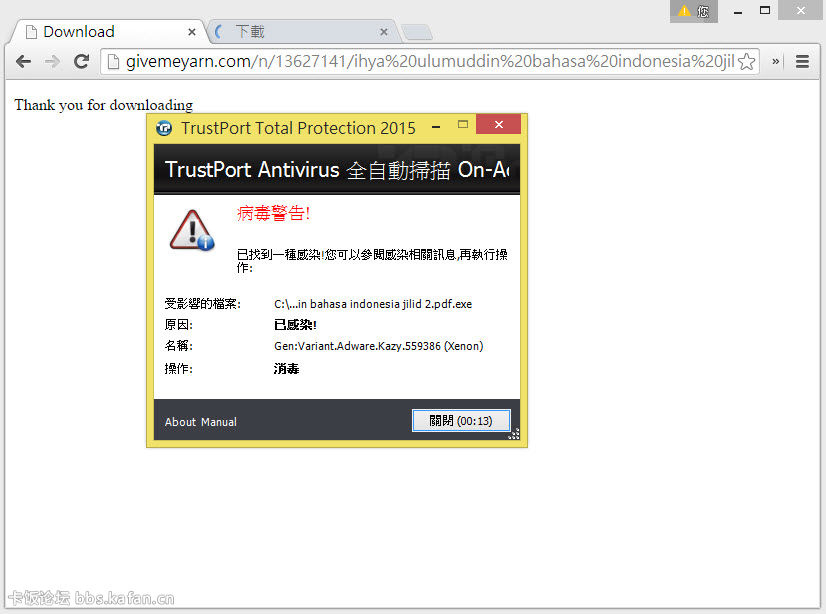Image resolution: width=826 pixels, height=614 pixels.
Task: Click the givemeyarn.com address bar
Action: coord(430,62)
